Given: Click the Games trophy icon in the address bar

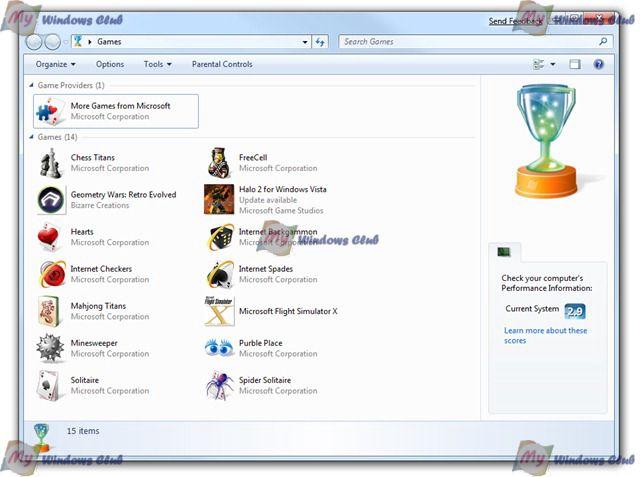Looking at the screenshot, I should coord(78,41).
